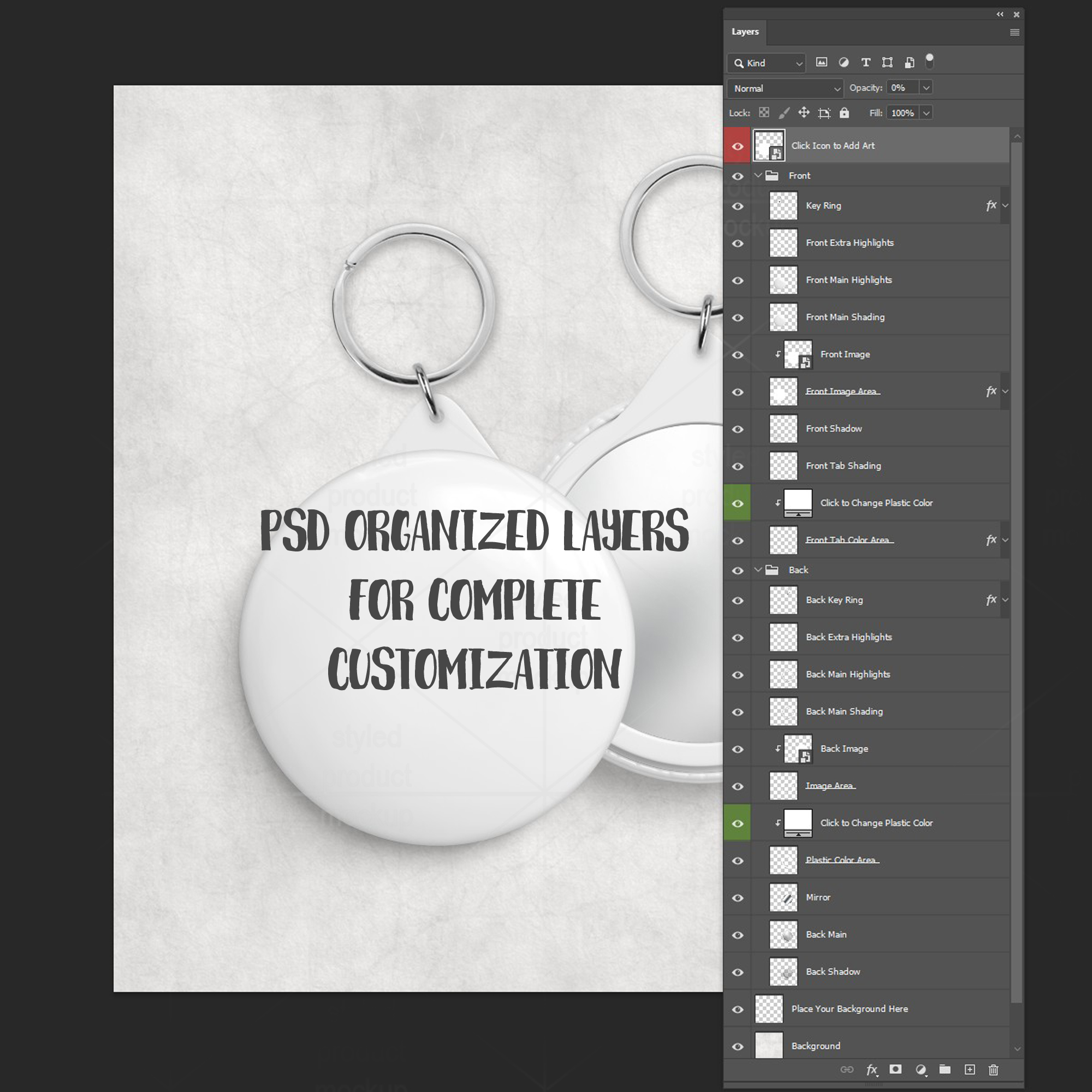
Task: Toggle visibility of Background layer
Action: (738, 1046)
